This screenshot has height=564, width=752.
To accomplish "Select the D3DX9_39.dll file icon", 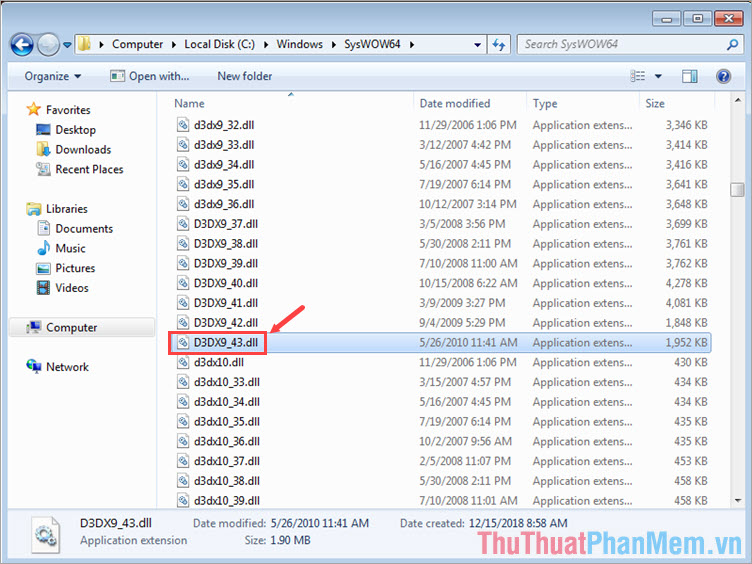I will pyautogui.click(x=183, y=263).
